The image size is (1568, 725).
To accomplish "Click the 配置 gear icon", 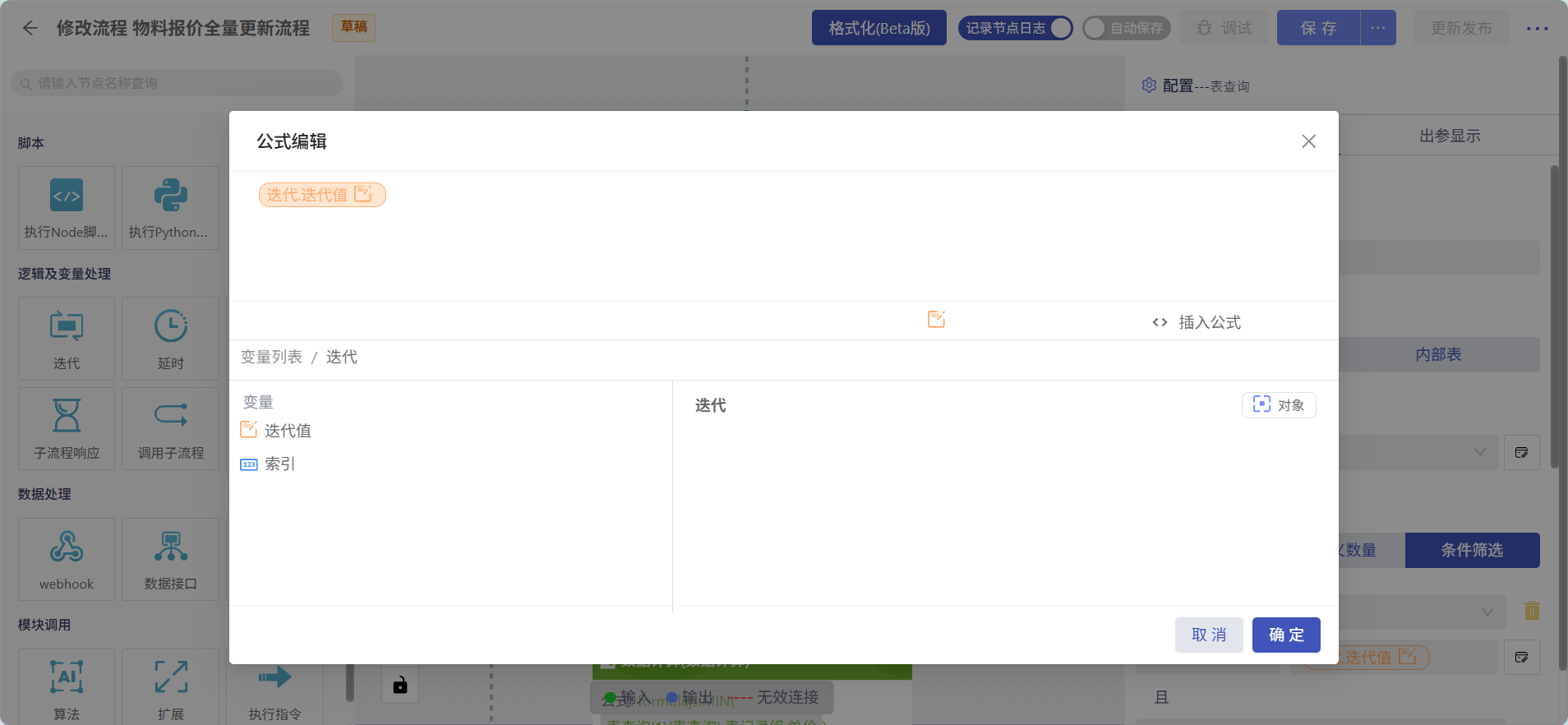I will point(1149,85).
